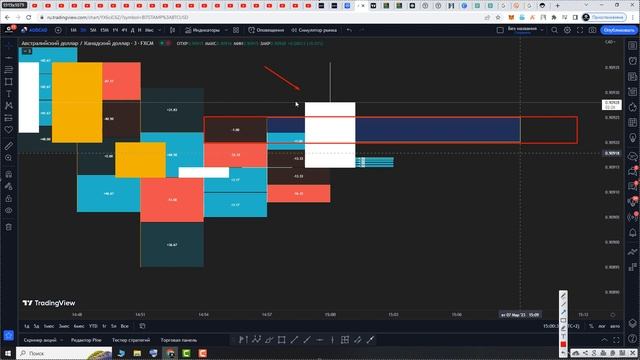The height and width of the screenshot is (360, 640).
Task: Open the Редактор Pine tab
Action: [x=86, y=340]
